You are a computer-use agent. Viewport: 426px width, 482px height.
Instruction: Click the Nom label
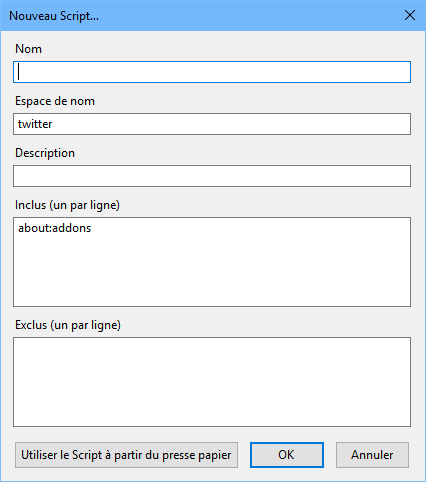(x=29, y=49)
